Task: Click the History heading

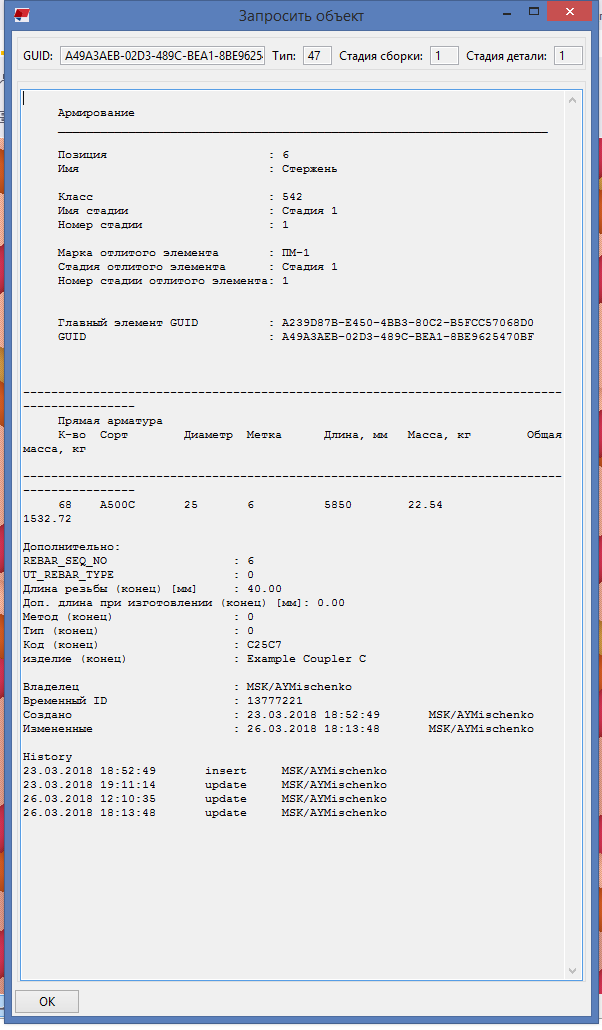Action: click(x=47, y=757)
